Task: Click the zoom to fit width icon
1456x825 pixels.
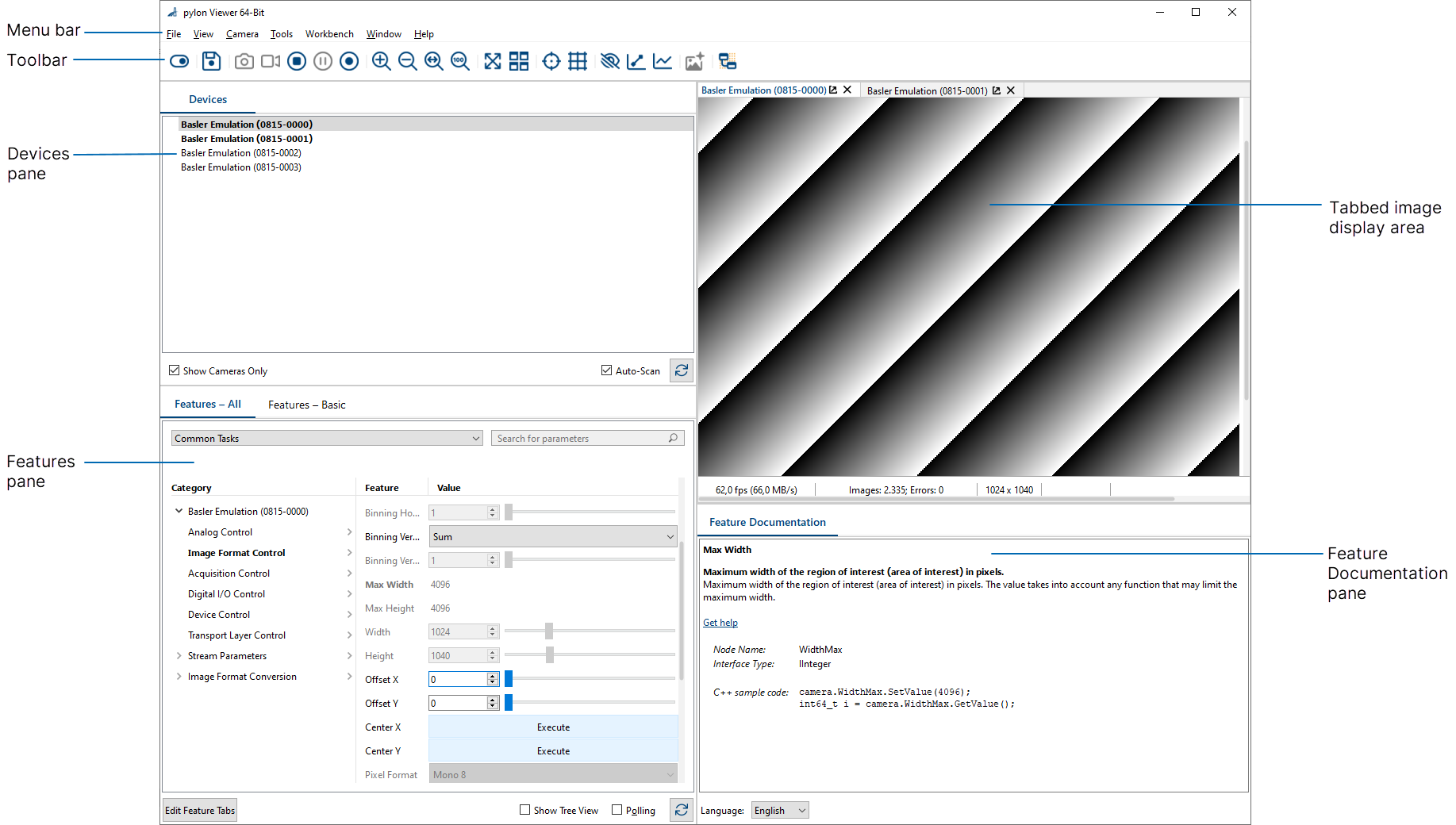Action: pyautogui.click(x=434, y=61)
